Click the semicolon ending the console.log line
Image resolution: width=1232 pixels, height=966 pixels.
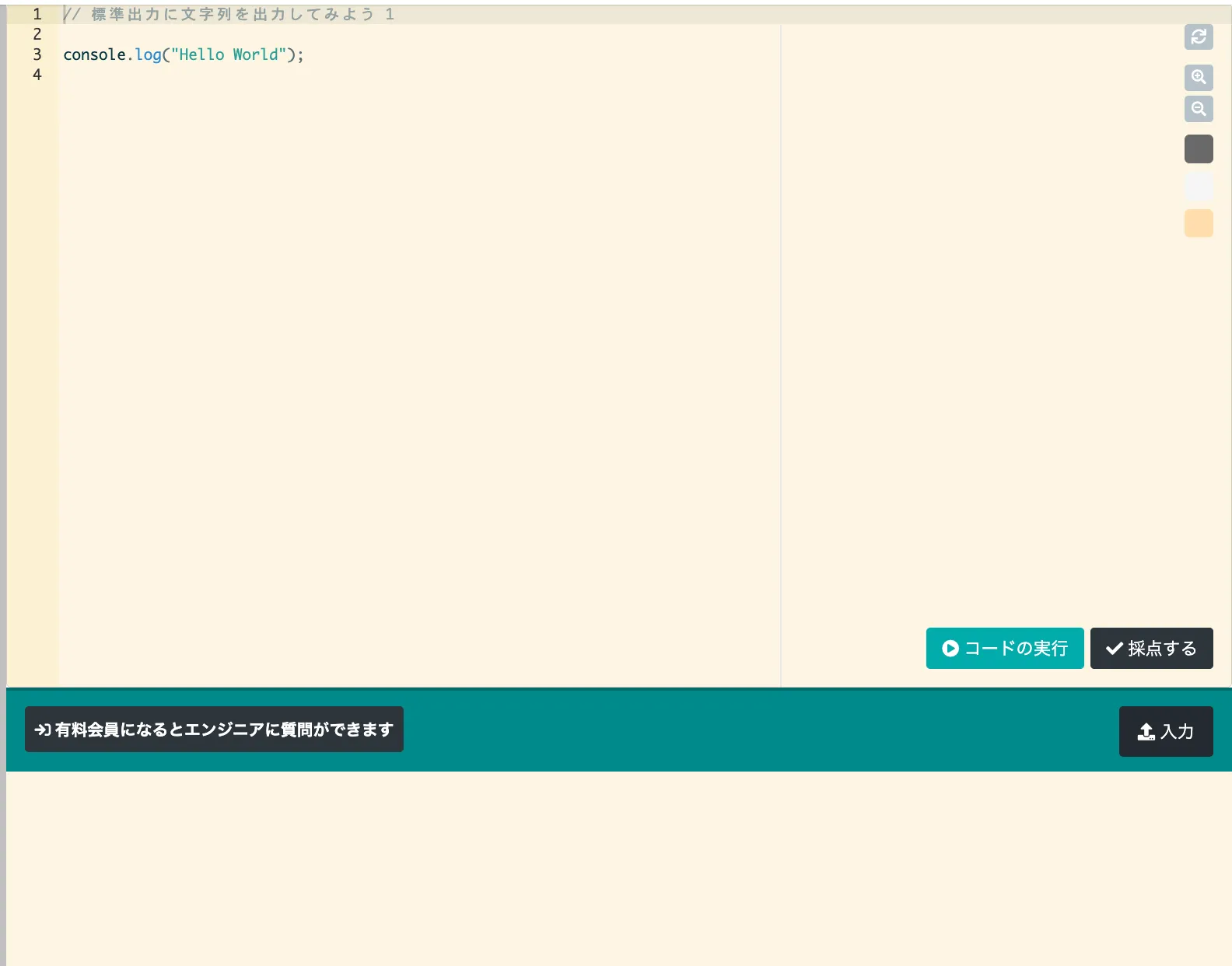[x=300, y=54]
